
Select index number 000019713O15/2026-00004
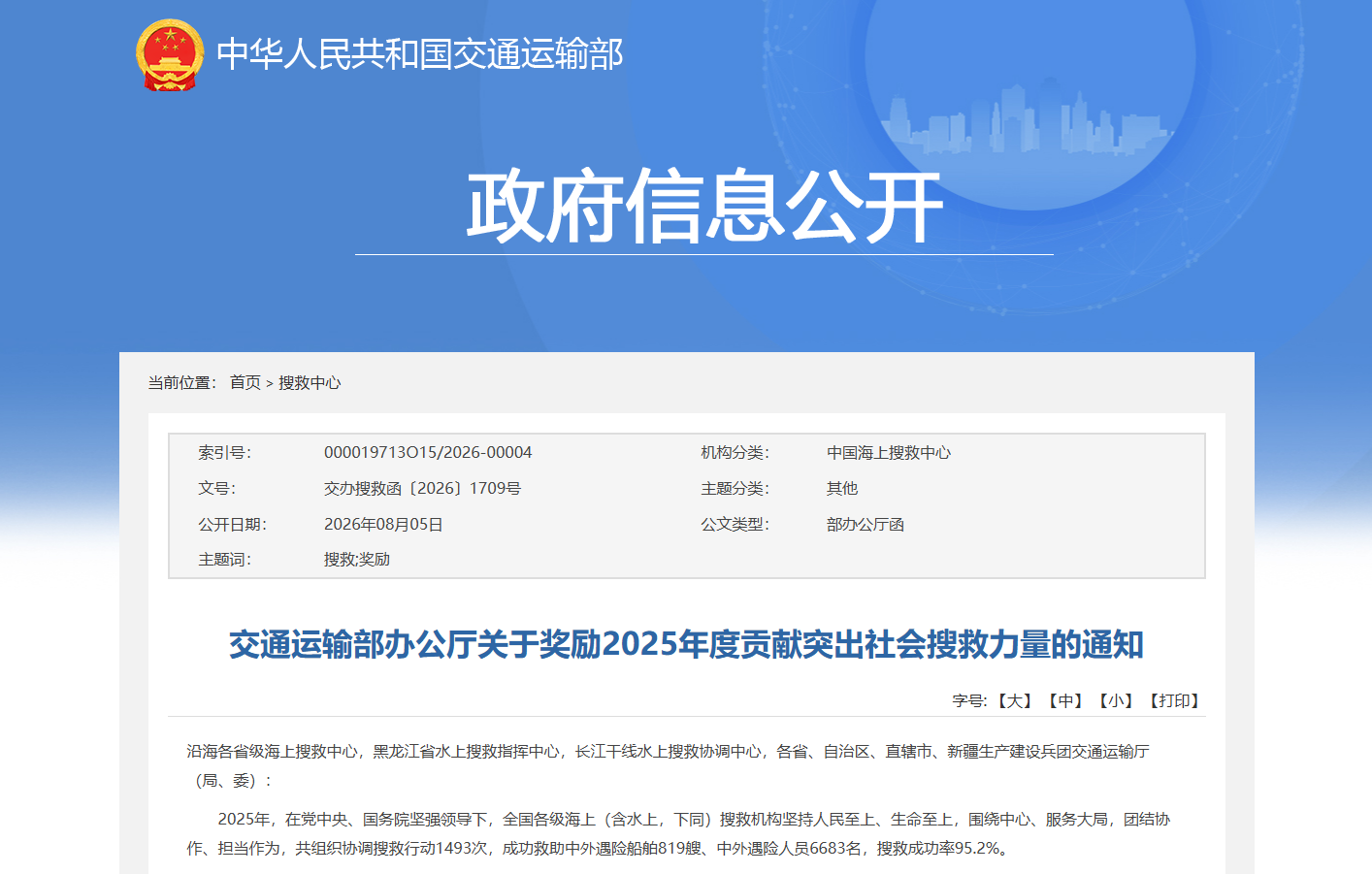coord(428,453)
